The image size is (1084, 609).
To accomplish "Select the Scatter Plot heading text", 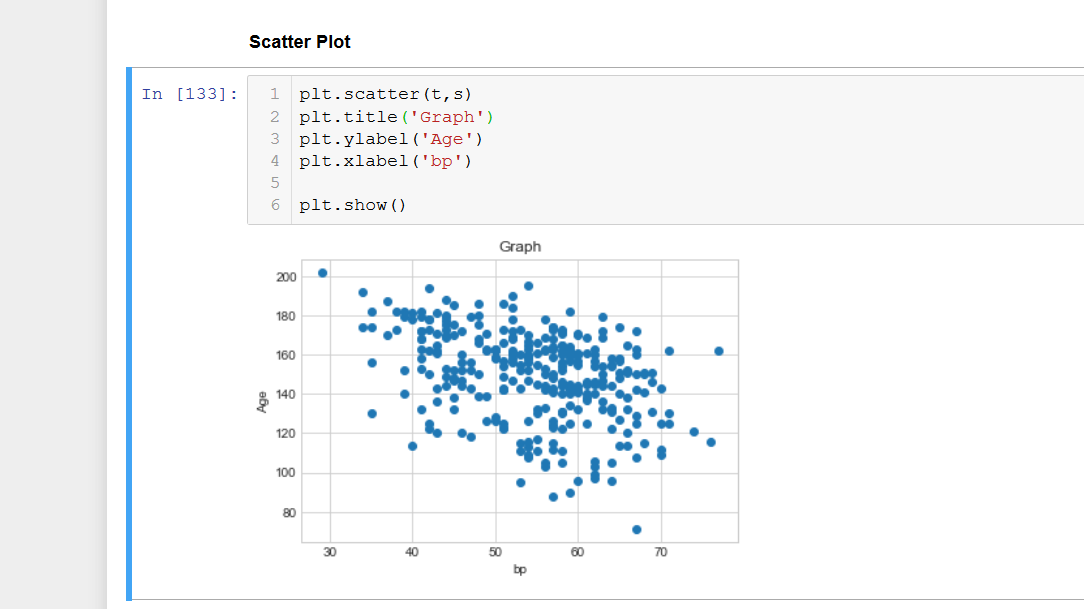I will [299, 42].
